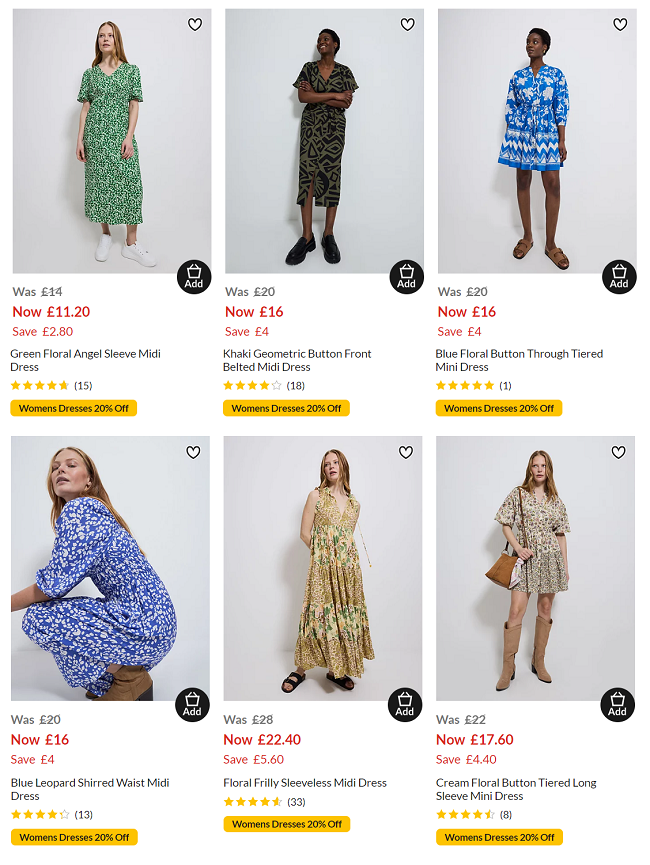Screen dimensions: 650x865
Task: Click the heart icon on the Blue Leopard dress
Action: (195, 452)
